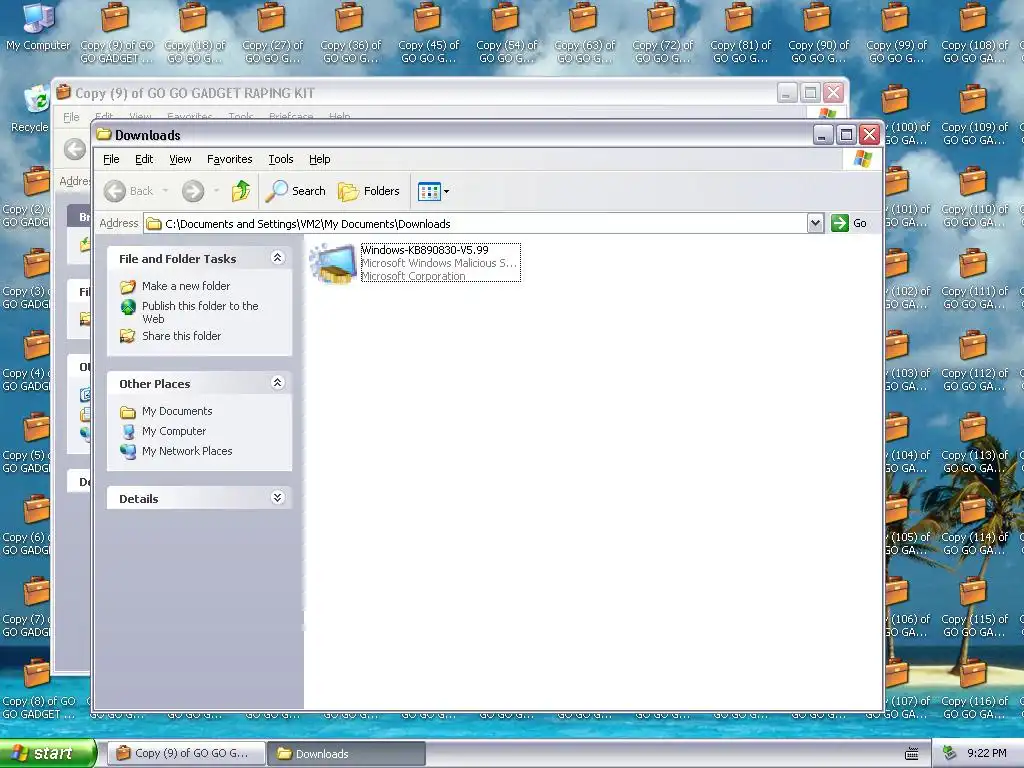Viewport: 1024px width, 768px height.
Task: Open the View menu in Downloads
Action: pos(180,159)
